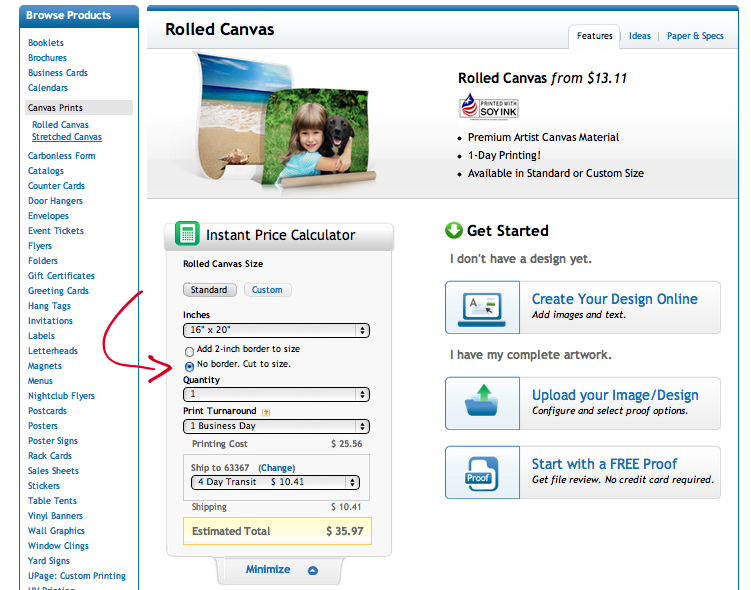This screenshot has height=590, width=751.
Task: Open the 4 Day Transit shipping dropdown
Action: (x=275, y=482)
